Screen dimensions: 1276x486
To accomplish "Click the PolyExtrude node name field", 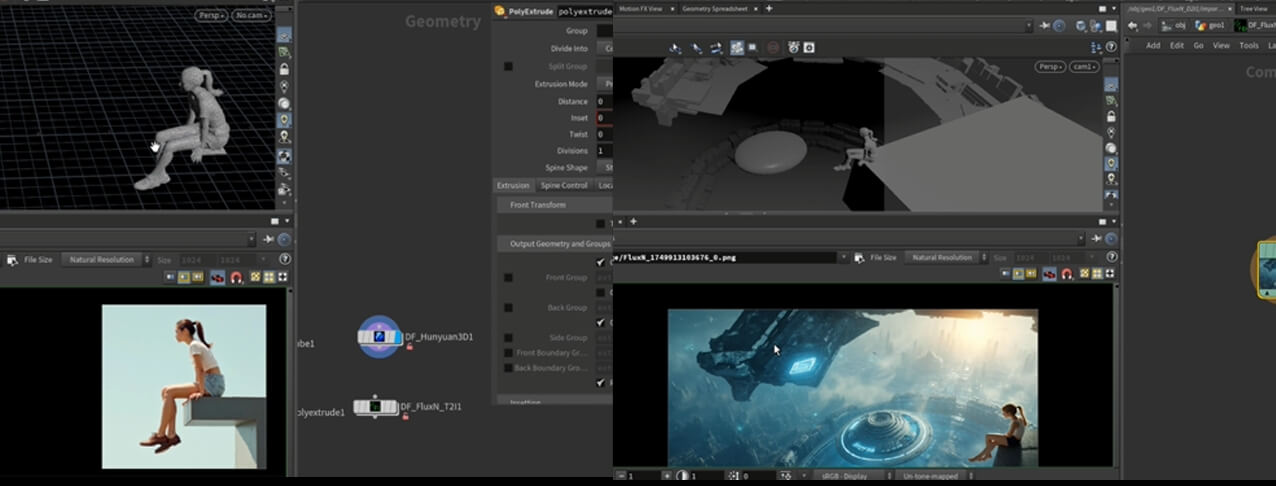I will tap(584, 11).
